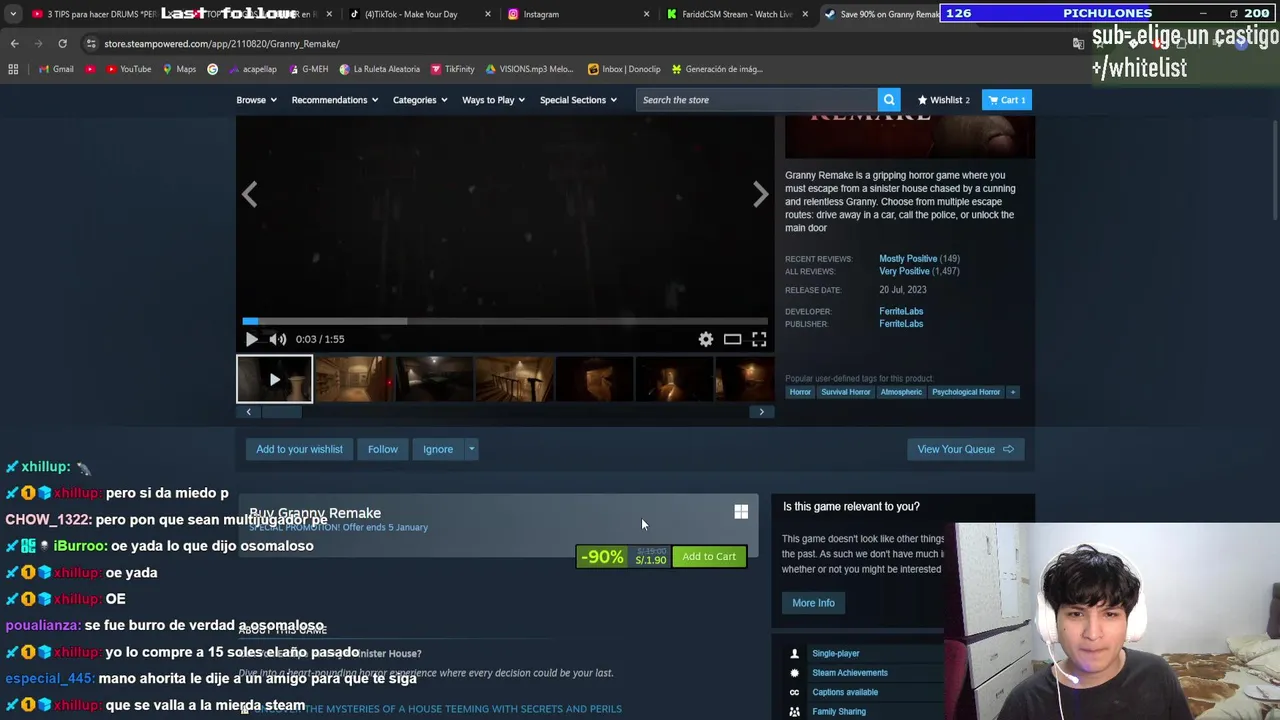Add a tag with plus button
The width and height of the screenshot is (1280, 720).
pos(1012,392)
